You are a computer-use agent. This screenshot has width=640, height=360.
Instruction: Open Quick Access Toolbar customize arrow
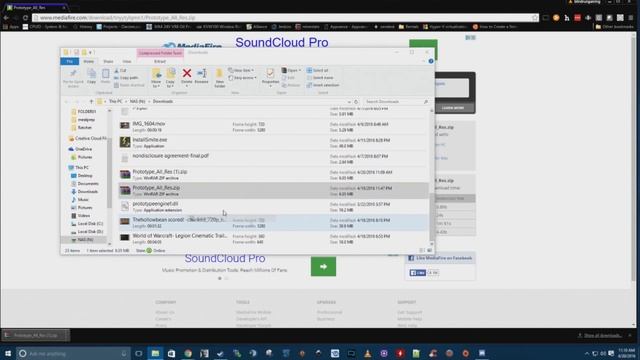pyautogui.click(x=91, y=52)
